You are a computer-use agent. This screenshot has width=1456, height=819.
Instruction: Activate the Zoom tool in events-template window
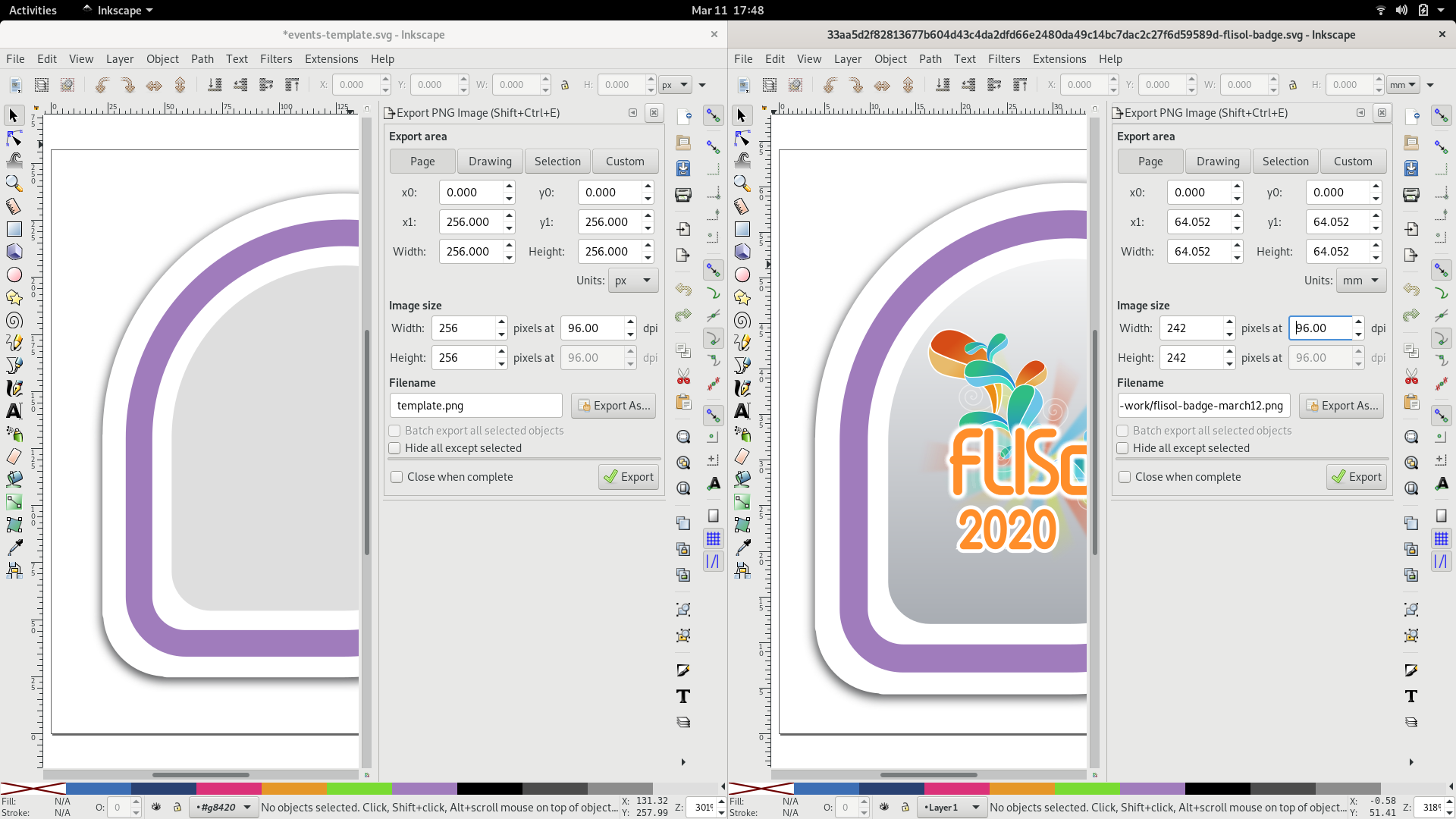pyautogui.click(x=14, y=184)
